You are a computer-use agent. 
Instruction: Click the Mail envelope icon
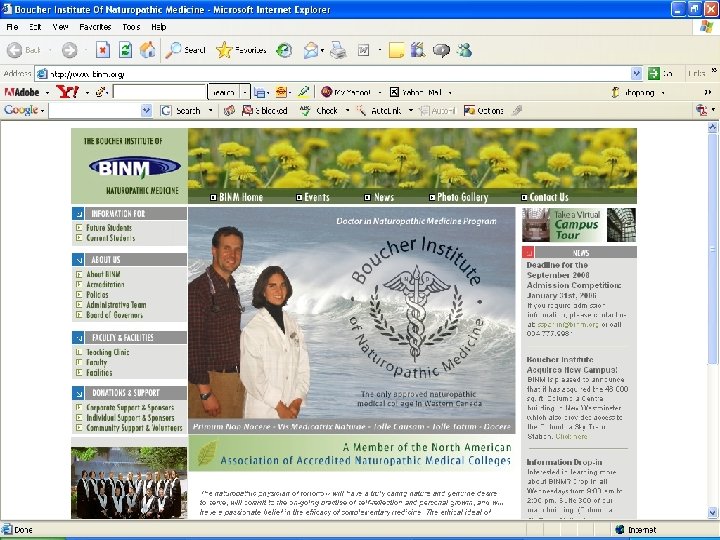[311, 50]
